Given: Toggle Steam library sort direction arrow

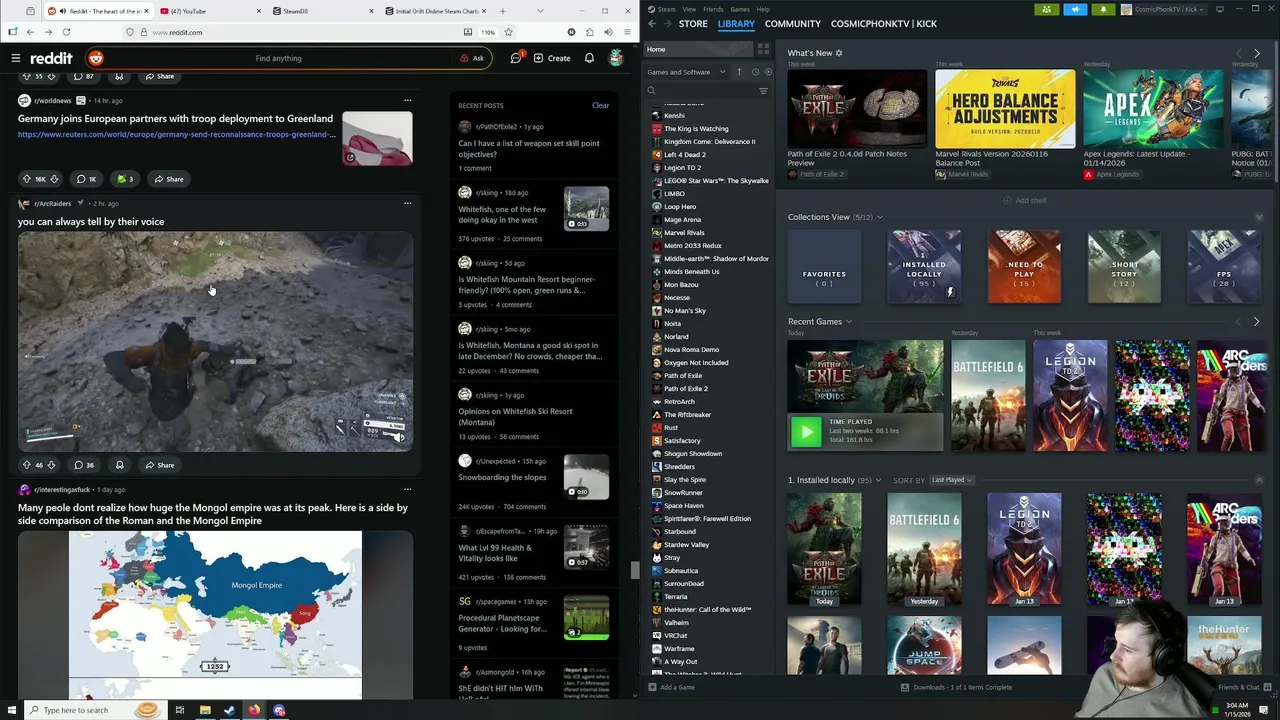Looking at the screenshot, I should [740, 72].
